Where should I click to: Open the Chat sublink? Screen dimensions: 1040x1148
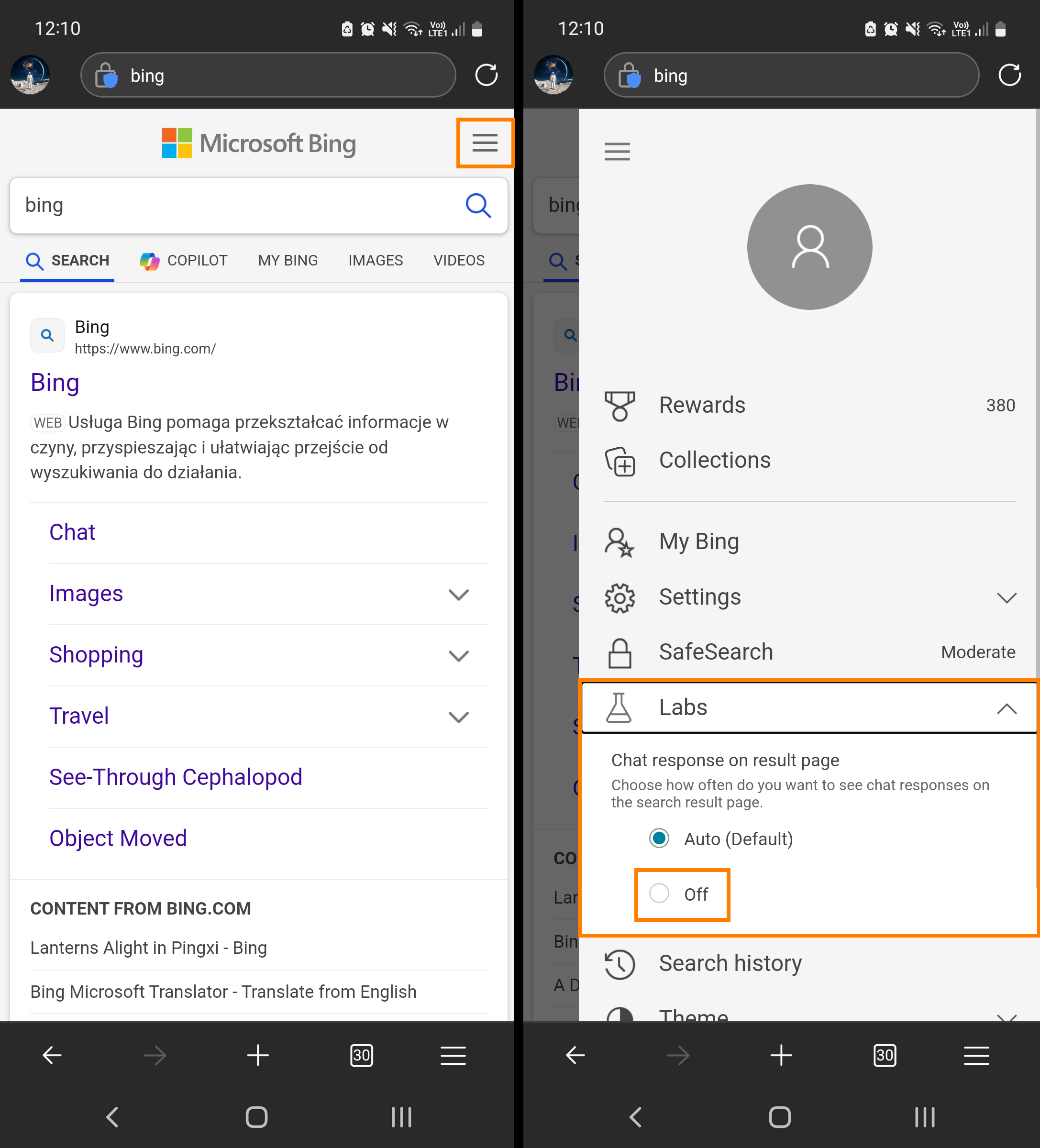(x=72, y=532)
